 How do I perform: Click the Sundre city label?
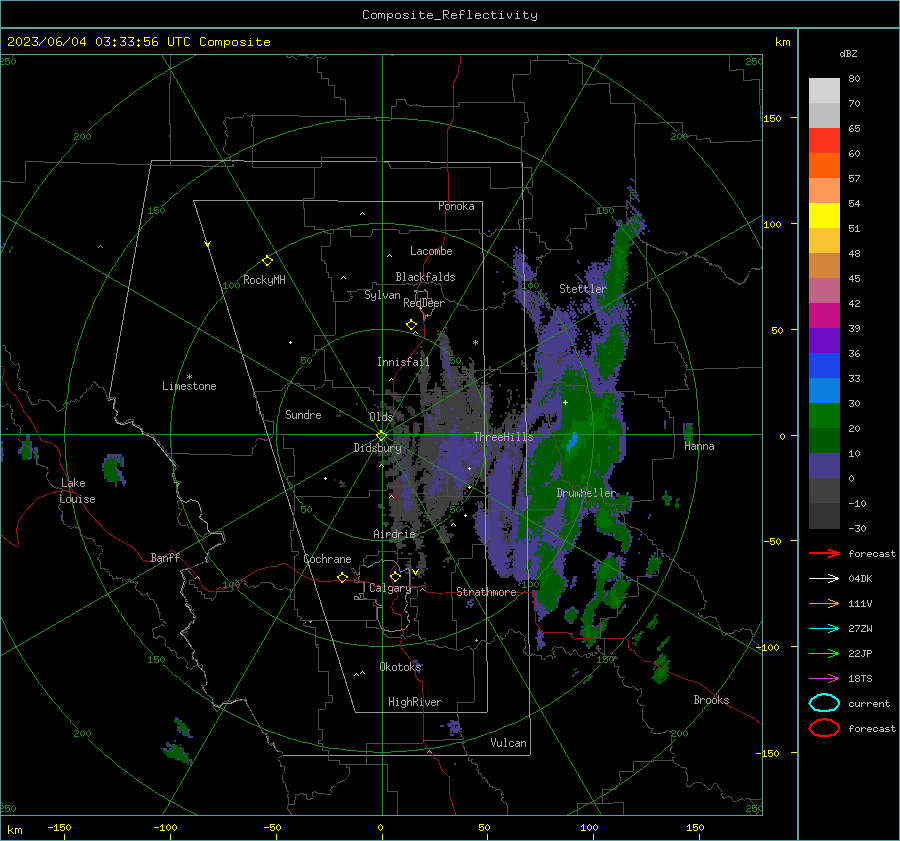coord(303,414)
